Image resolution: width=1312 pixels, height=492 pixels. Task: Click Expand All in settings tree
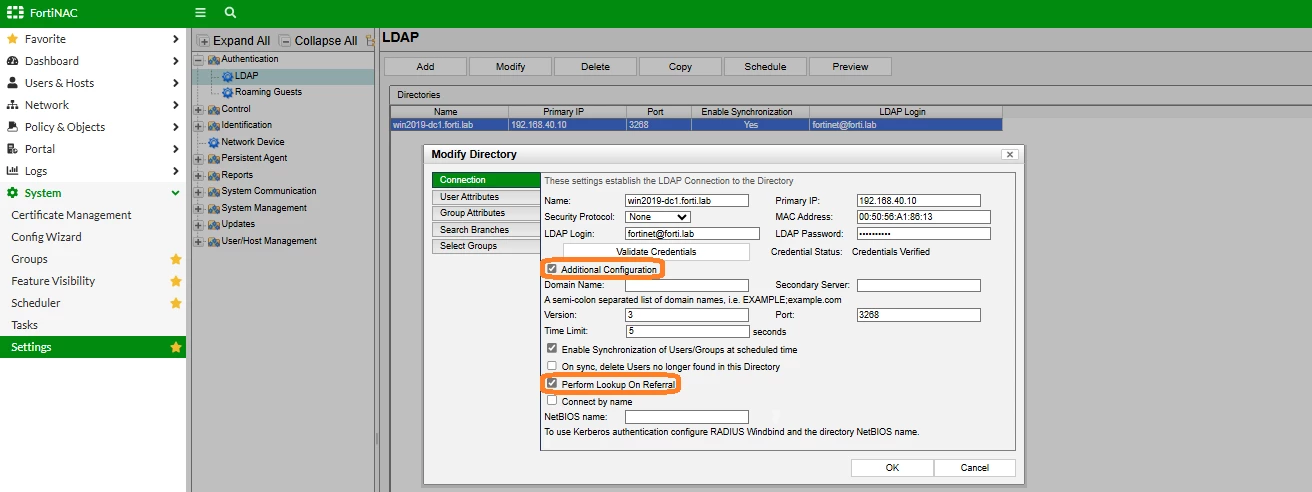(x=234, y=41)
